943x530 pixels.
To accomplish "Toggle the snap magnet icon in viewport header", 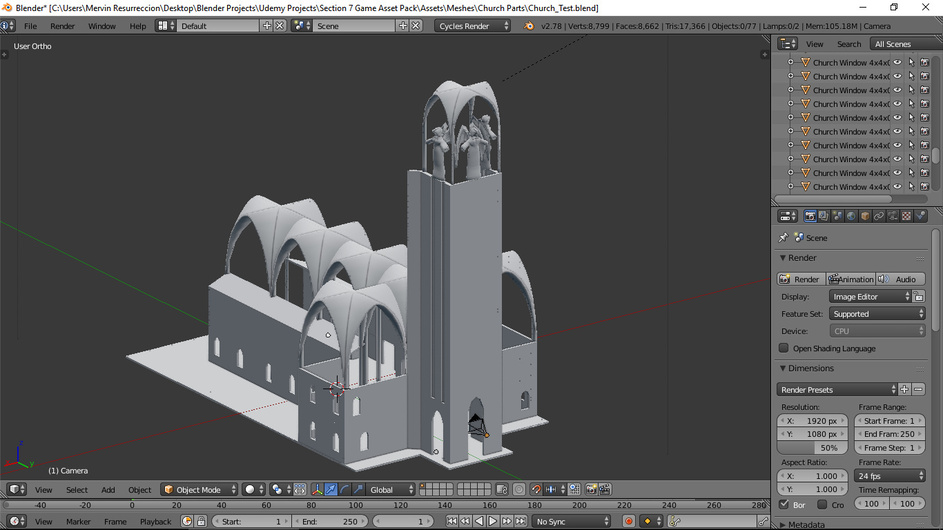I will pos(536,490).
